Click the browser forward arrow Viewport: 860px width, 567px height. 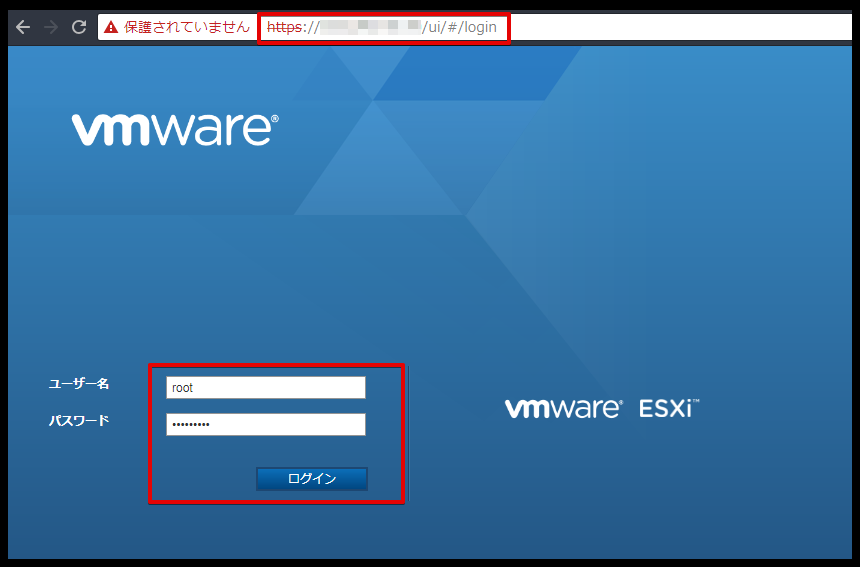coord(51,27)
